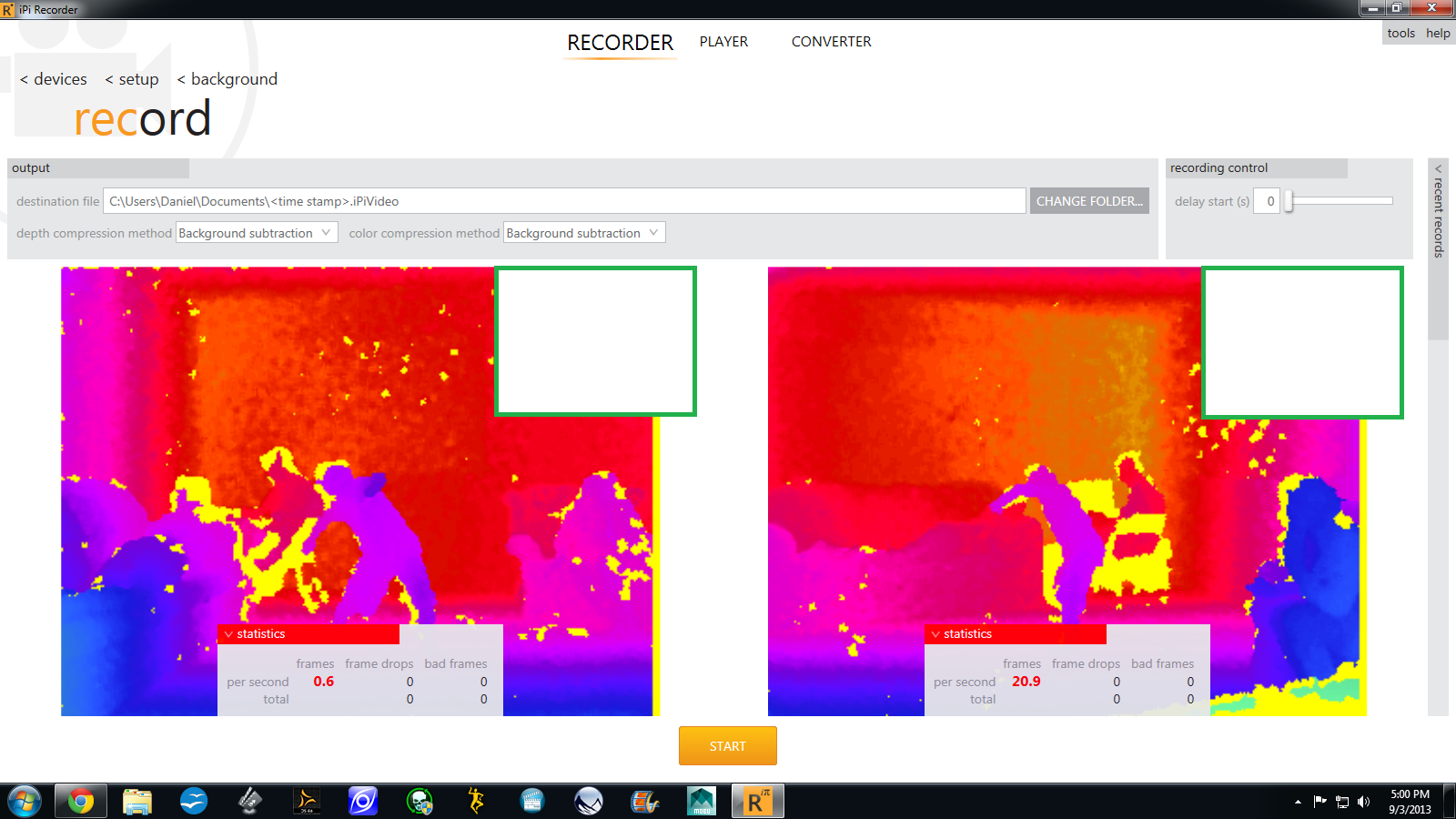The image size is (1456, 819).
Task: Click the delay start slider handle
Action: (x=1289, y=201)
